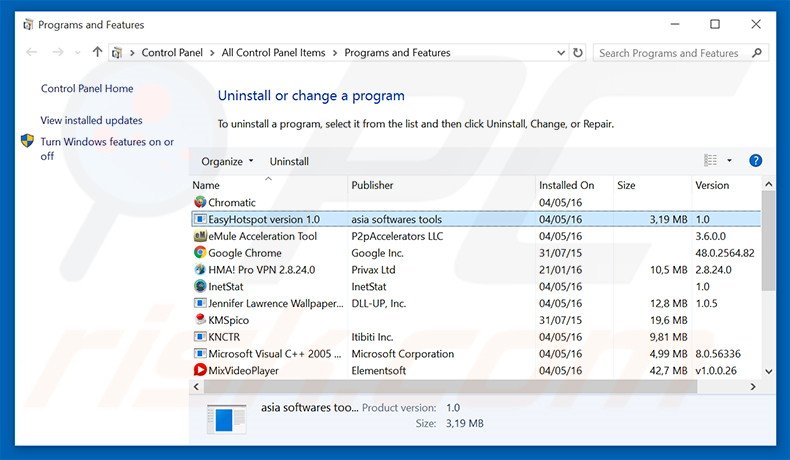Click the P2pAccelerators LLC publisher cell

coord(397,236)
